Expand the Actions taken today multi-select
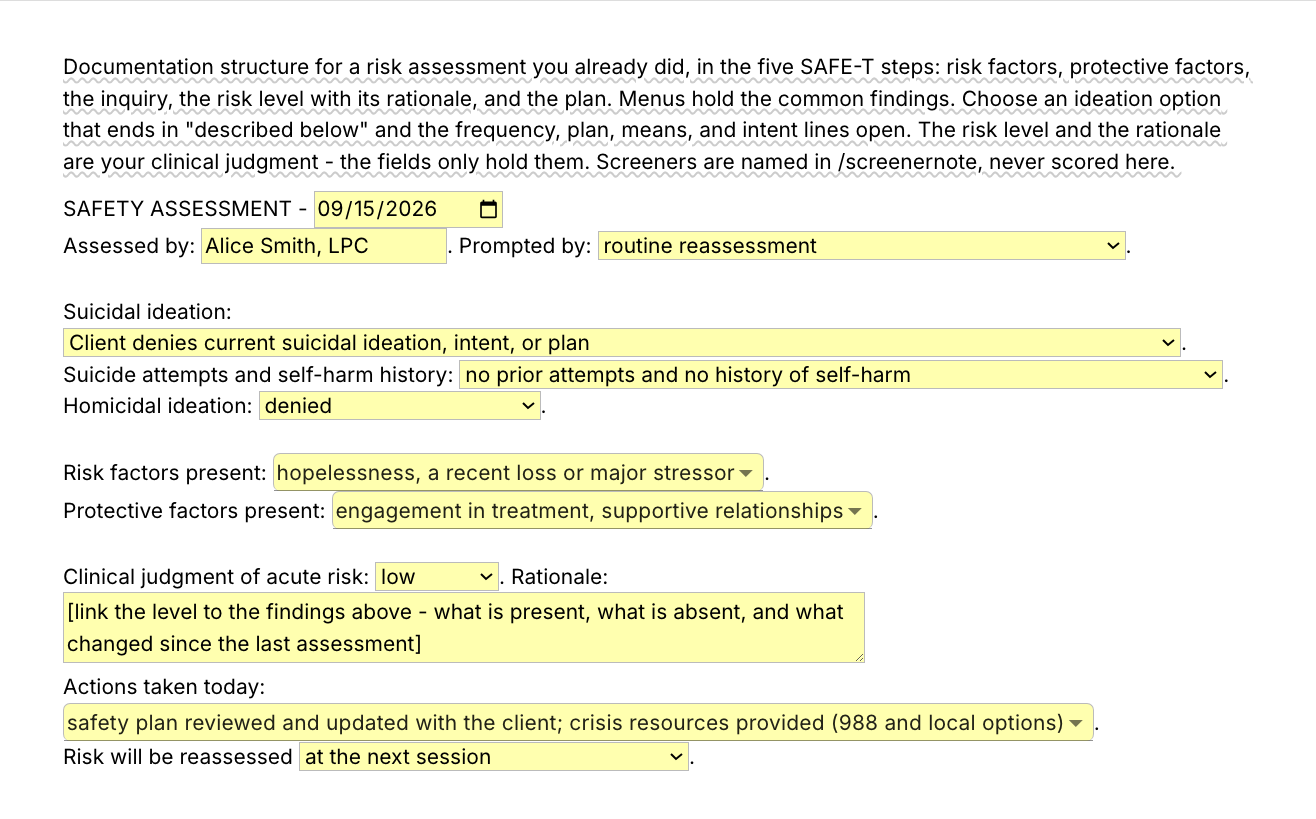The height and width of the screenshot is (819, 1316). point(578,723)
